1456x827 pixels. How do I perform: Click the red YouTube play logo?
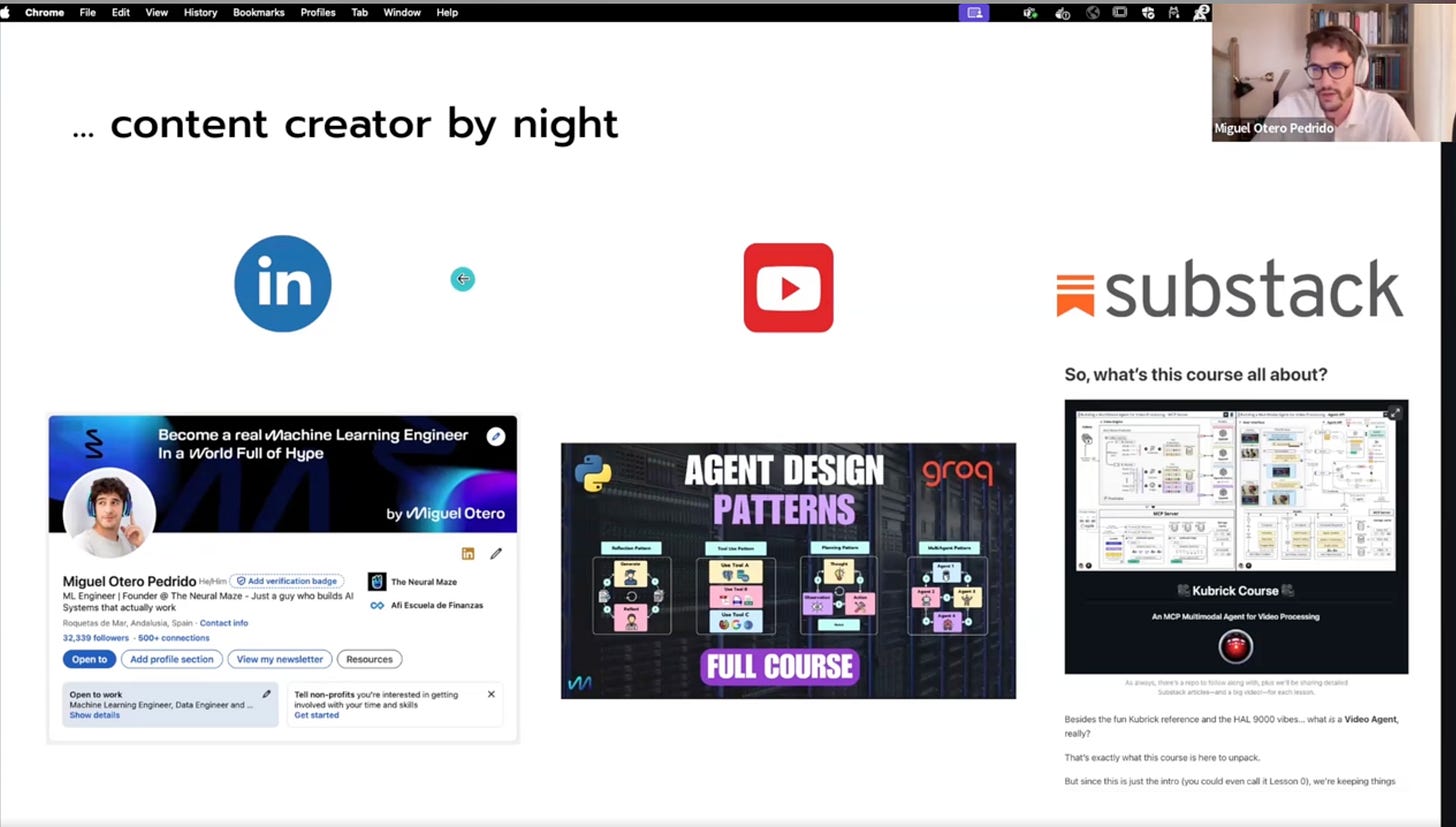[x=788, y=288]
